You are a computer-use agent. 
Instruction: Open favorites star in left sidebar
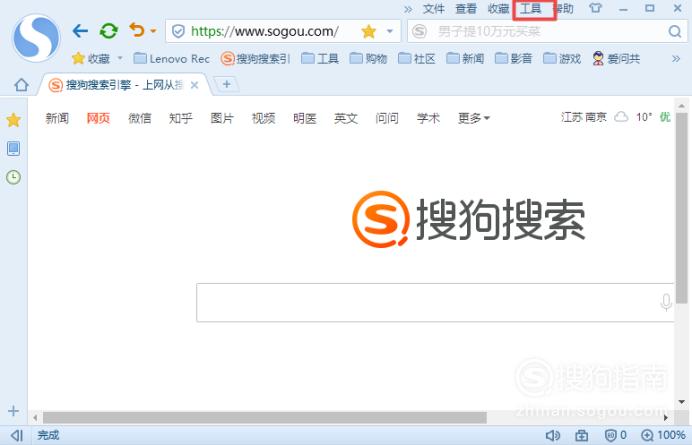(x=14, y=120)
